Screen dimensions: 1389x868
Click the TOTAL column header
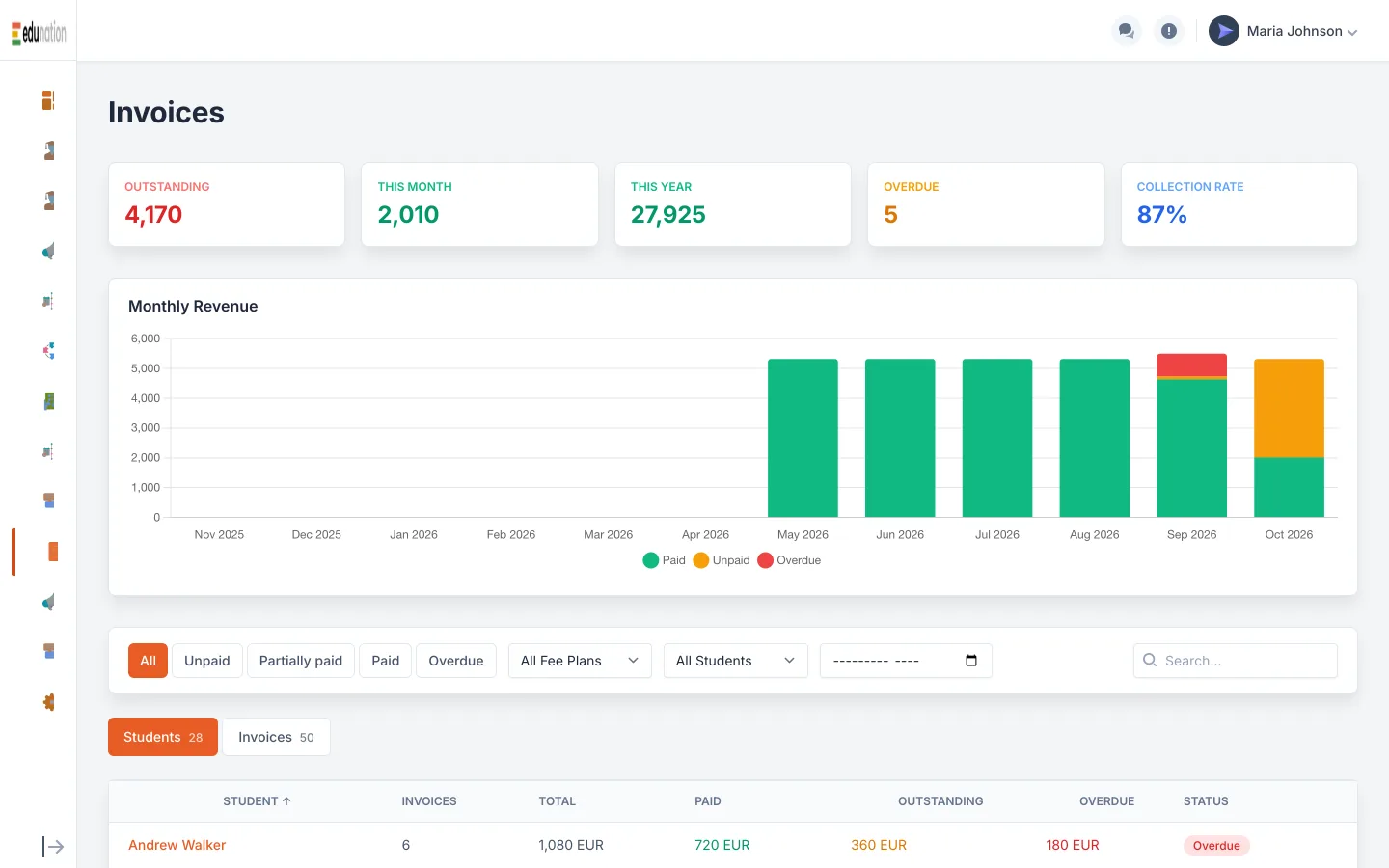coord(557,801)
